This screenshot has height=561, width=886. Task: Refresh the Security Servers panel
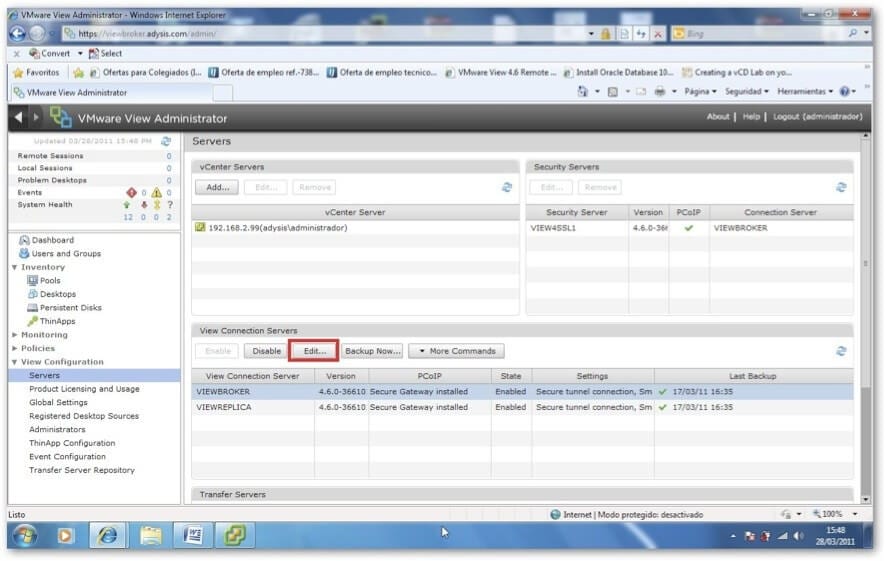point(841,187)
